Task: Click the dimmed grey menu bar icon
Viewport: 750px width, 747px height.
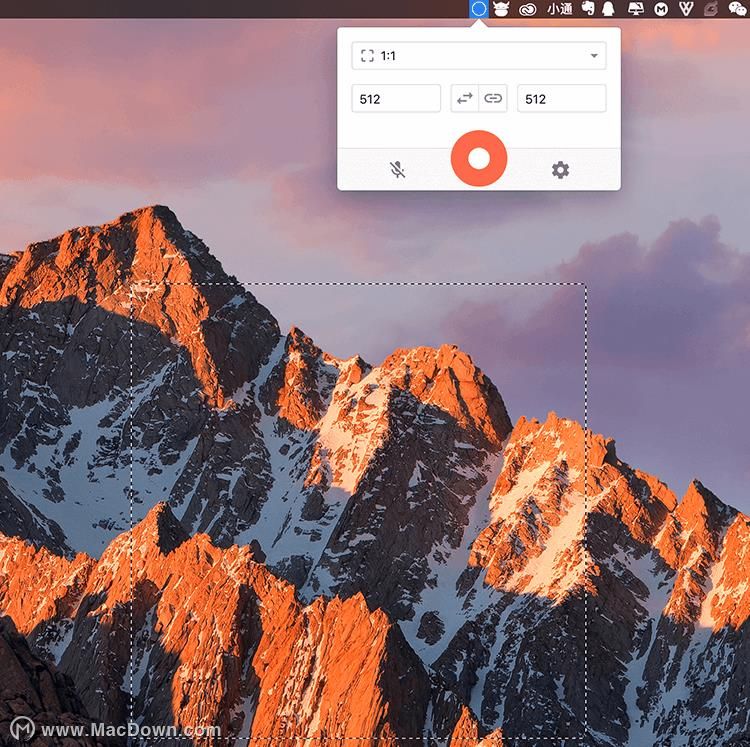Action: (x=711, y=9)
